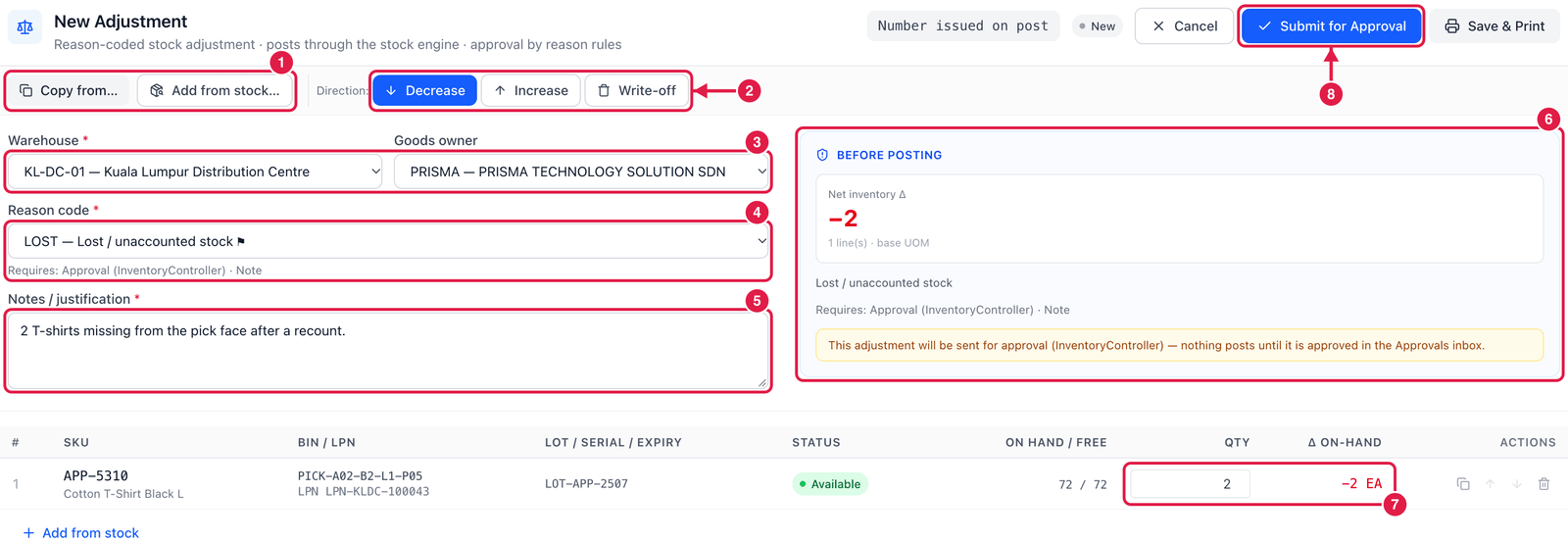This screenshot has height=542, width=1568.
Task: Click the Net inventory -2 value
Action: 843,219
